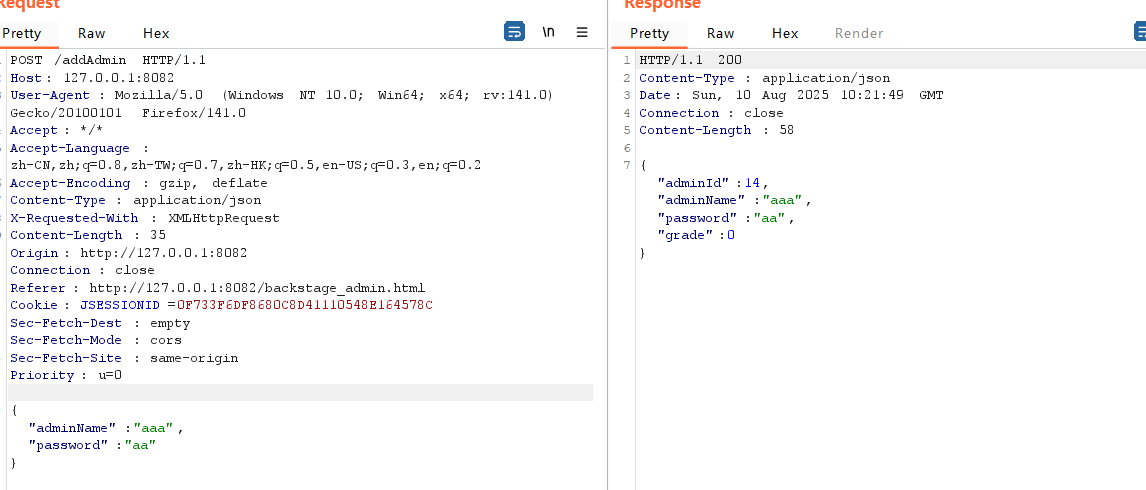Select the response Pretty tab
The width and height of the screenshot is (1146, 490).
click(649, 33)
